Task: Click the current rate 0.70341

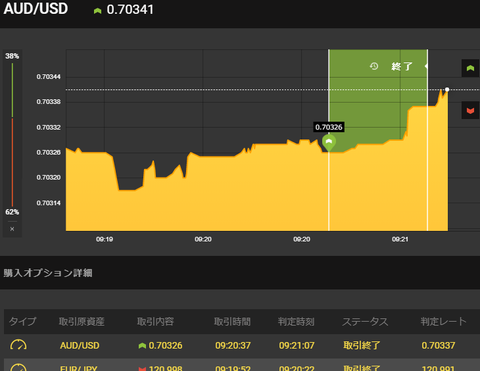Action: tap(130, 10)
